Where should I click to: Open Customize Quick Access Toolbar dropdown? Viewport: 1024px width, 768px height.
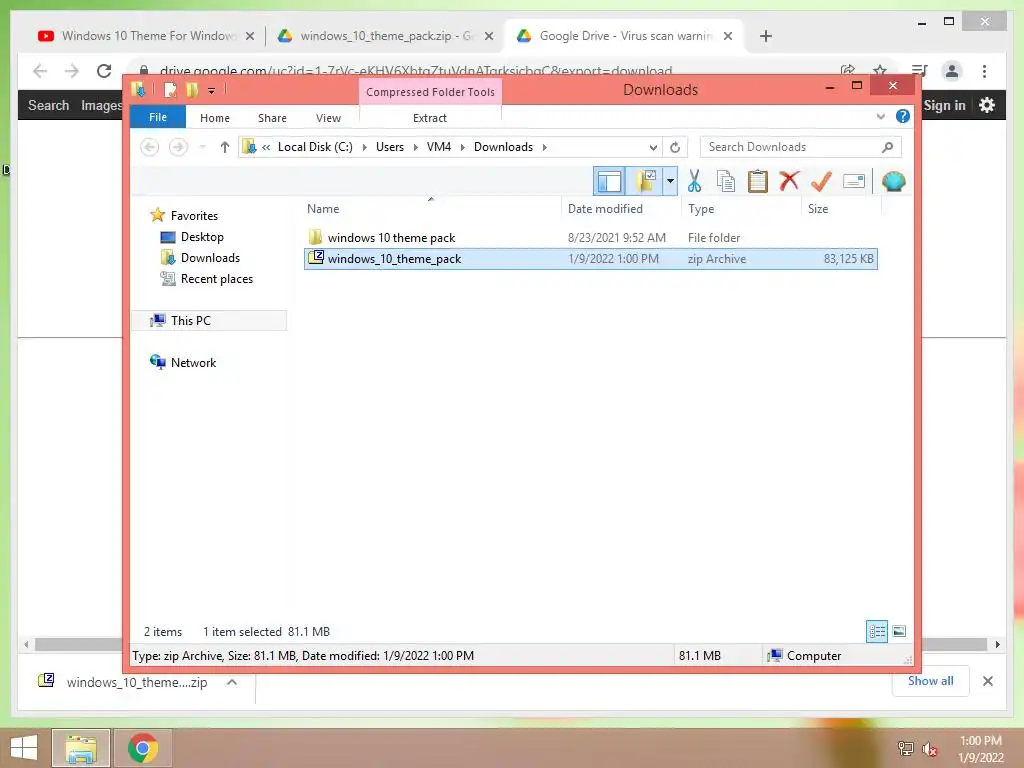coord(212,91)
